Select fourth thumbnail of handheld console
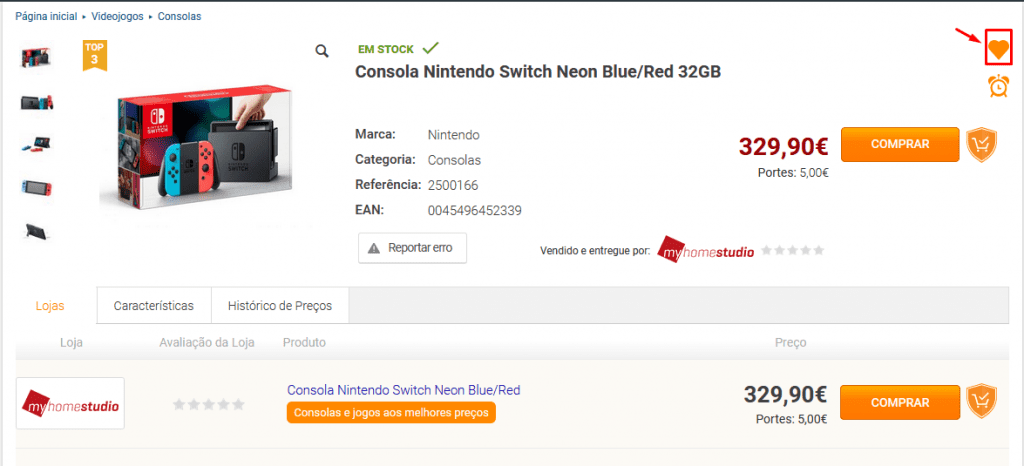 pos(37,188)
